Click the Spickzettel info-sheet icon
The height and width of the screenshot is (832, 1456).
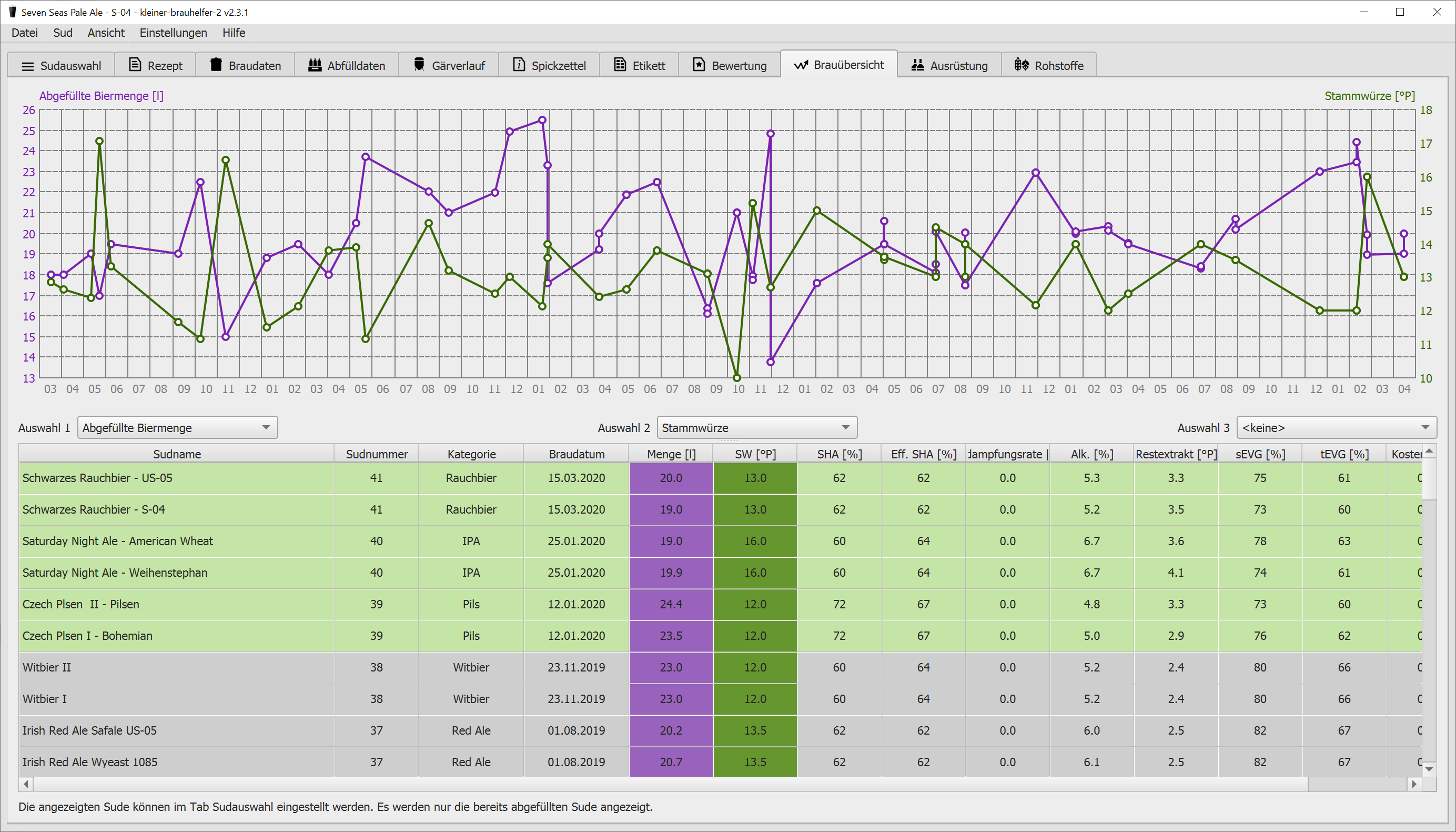coord(519,65)
